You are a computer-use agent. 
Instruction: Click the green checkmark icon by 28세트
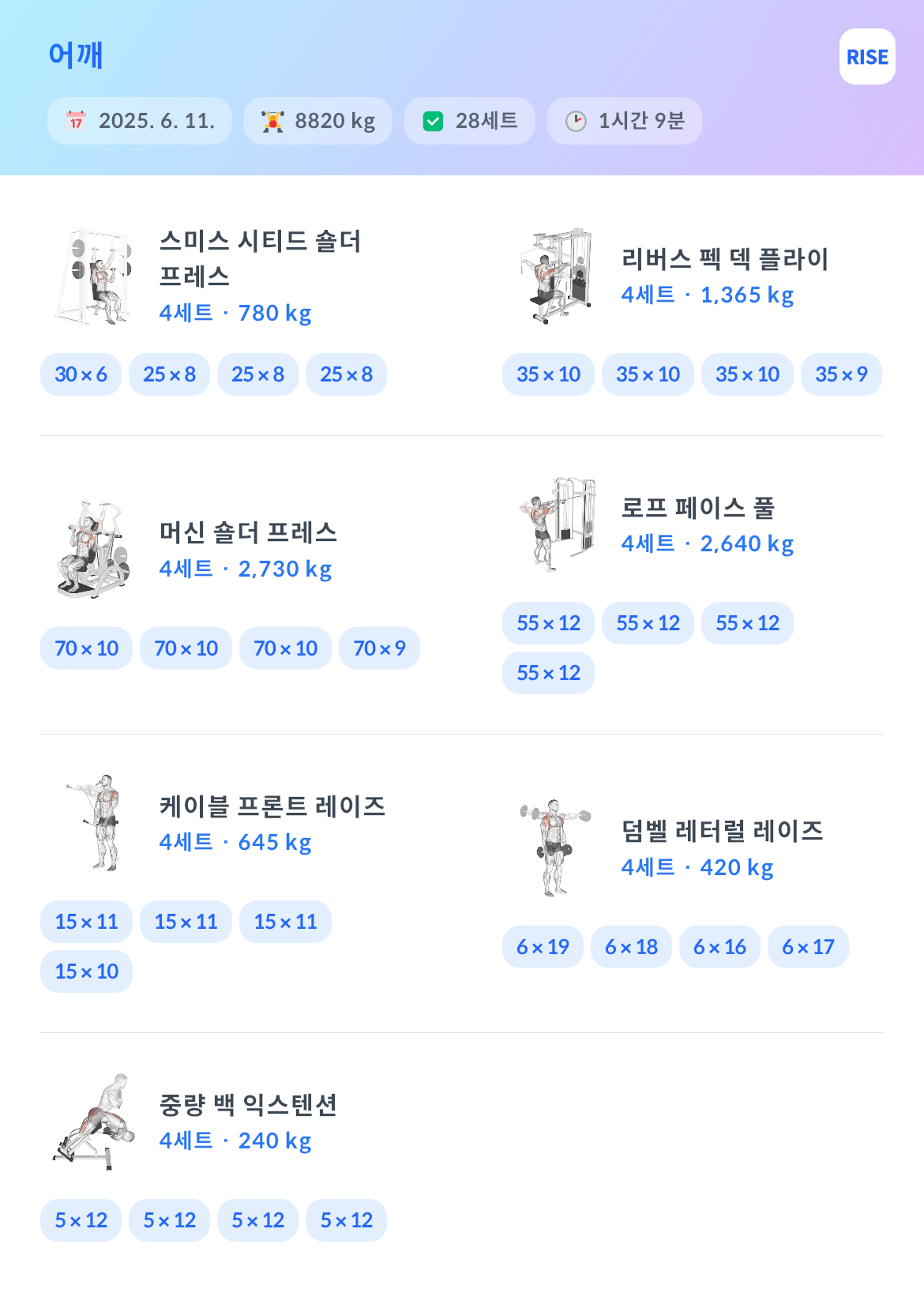click(433, 121)
